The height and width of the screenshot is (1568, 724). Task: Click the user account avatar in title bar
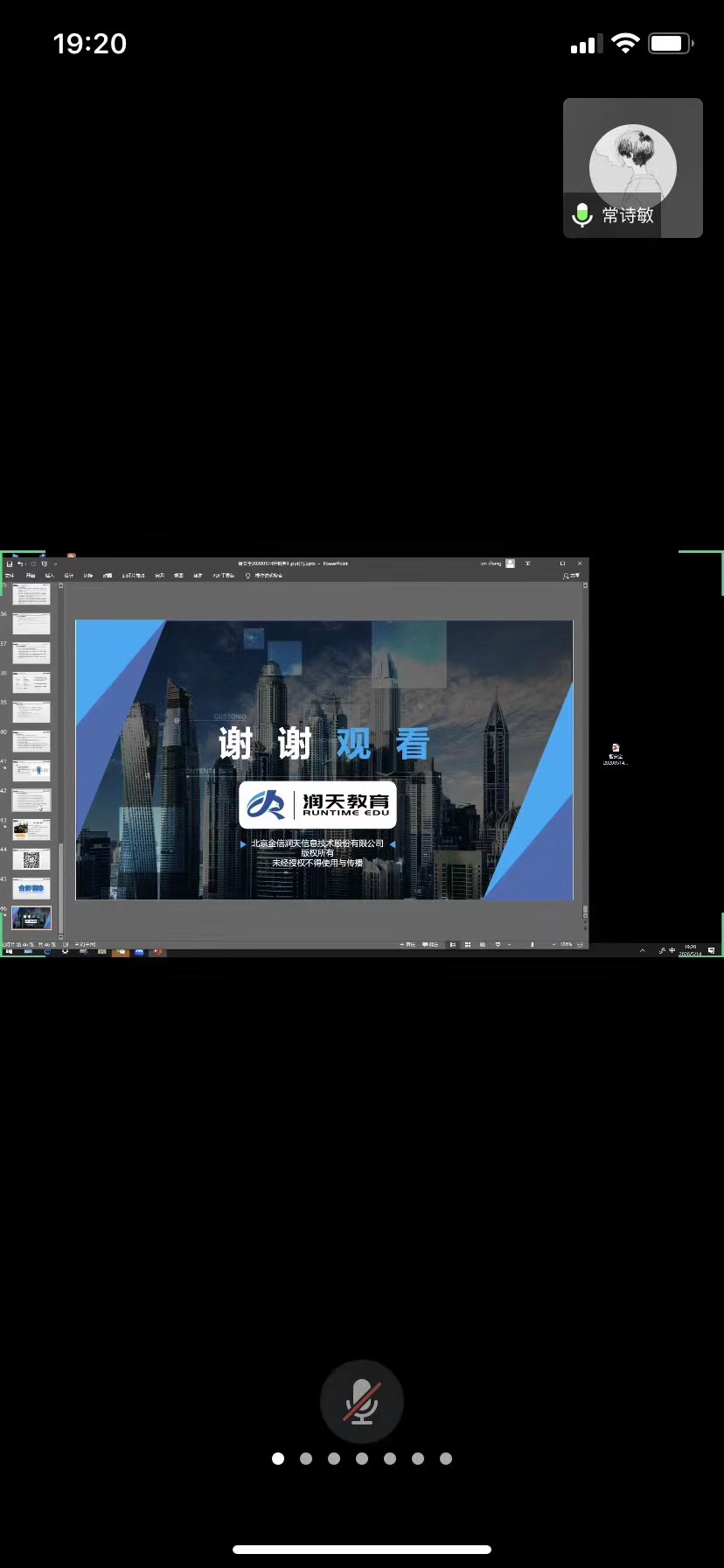coord(510,563)
